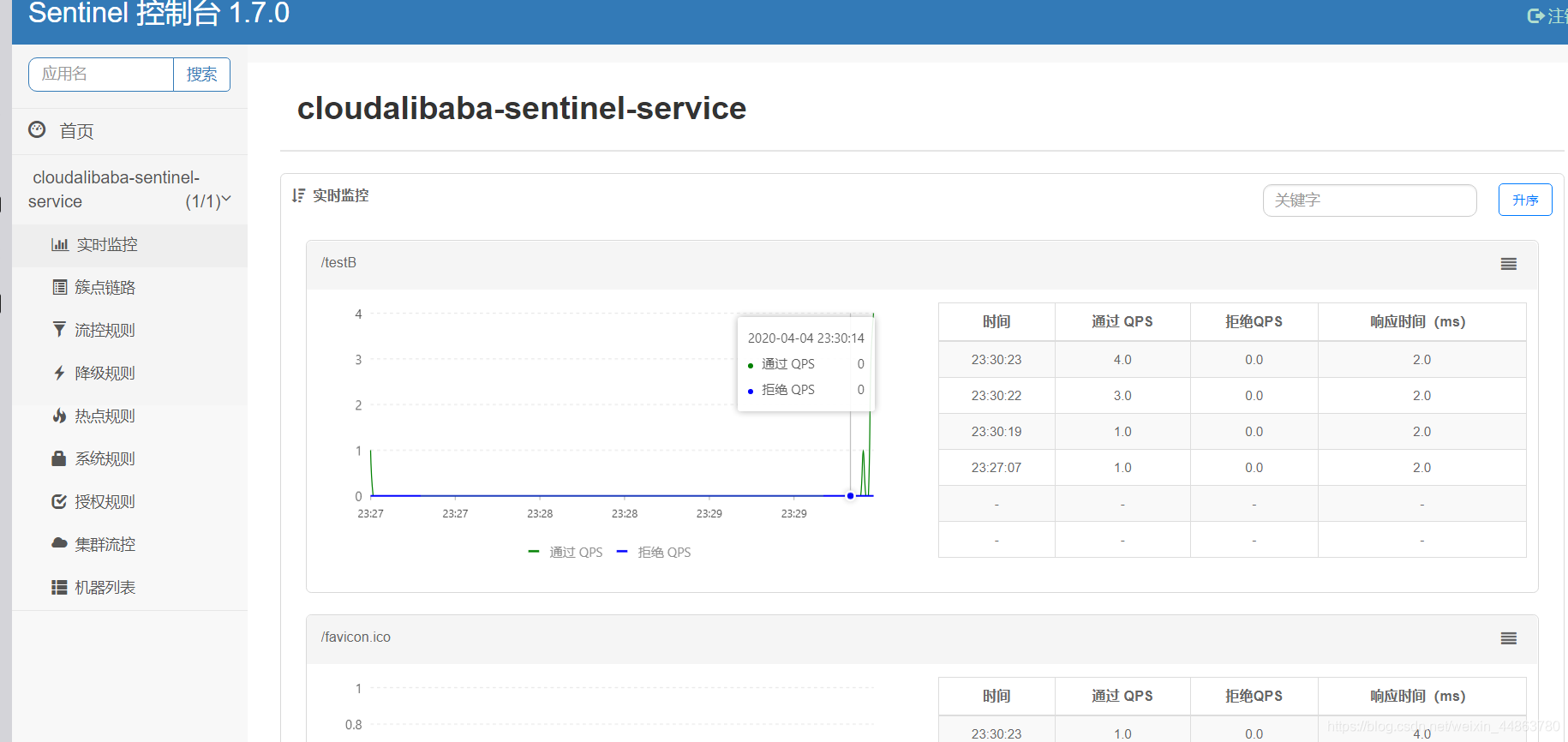Click the 拒绝QPS column header in /testB table

(x=1254, y=322)
